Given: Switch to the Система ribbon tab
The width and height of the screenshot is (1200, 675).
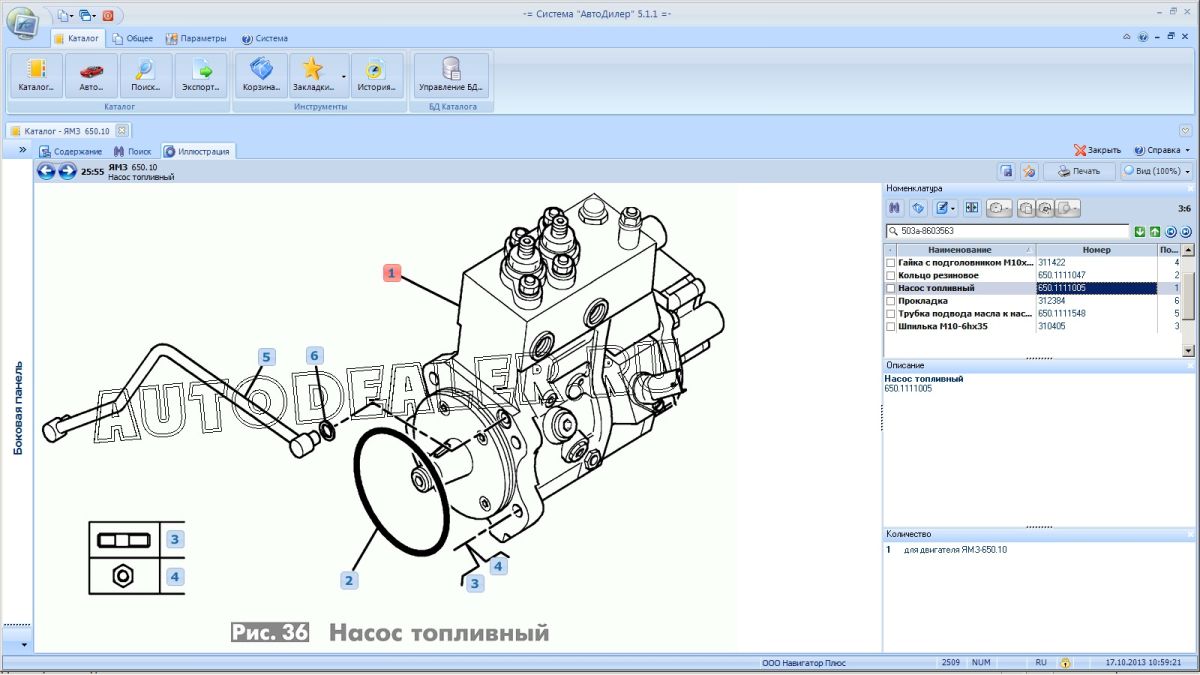Looking at the screenshot, I should click(x=264, y=39).
